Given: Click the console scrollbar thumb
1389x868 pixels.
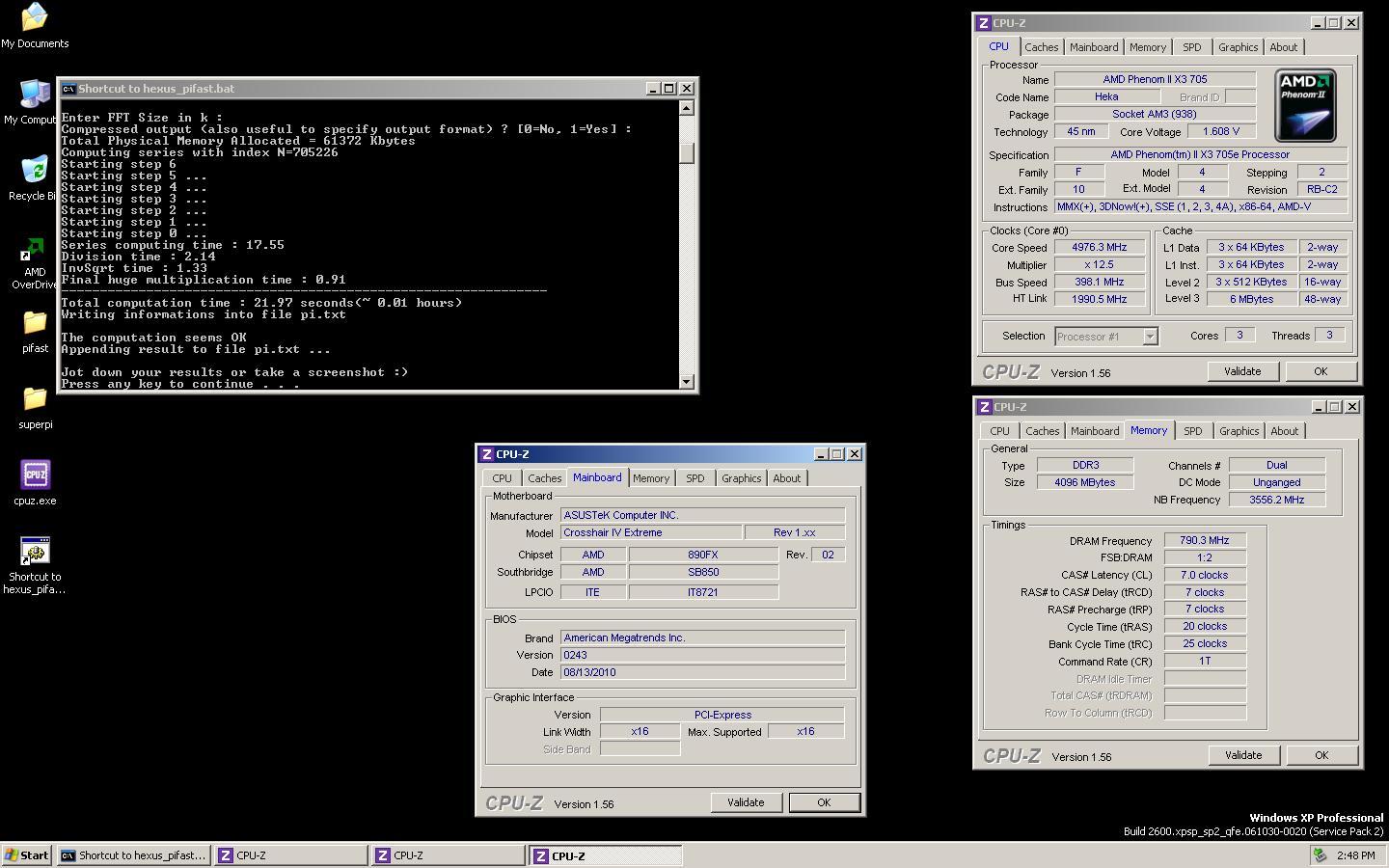Looking at the screenshot, I should pyautogui.click(x=687, y=153).
